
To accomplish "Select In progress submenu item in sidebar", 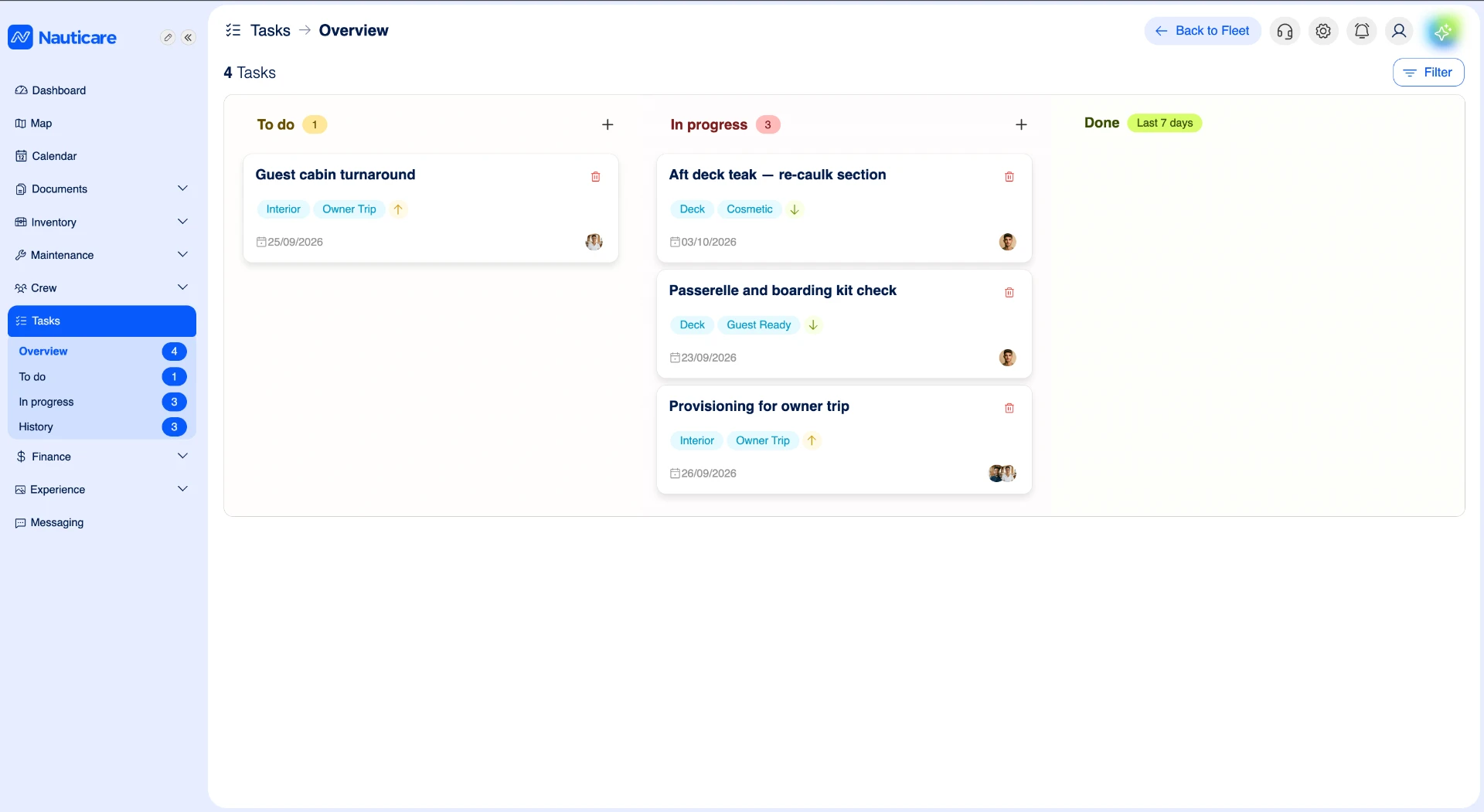I will (101, 402).
